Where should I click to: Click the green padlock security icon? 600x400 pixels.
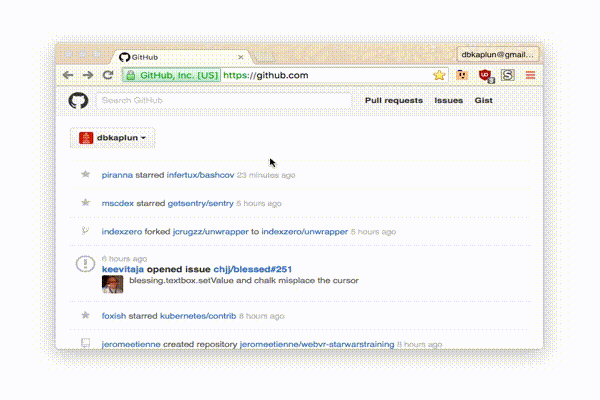click(x=131, y=75)
